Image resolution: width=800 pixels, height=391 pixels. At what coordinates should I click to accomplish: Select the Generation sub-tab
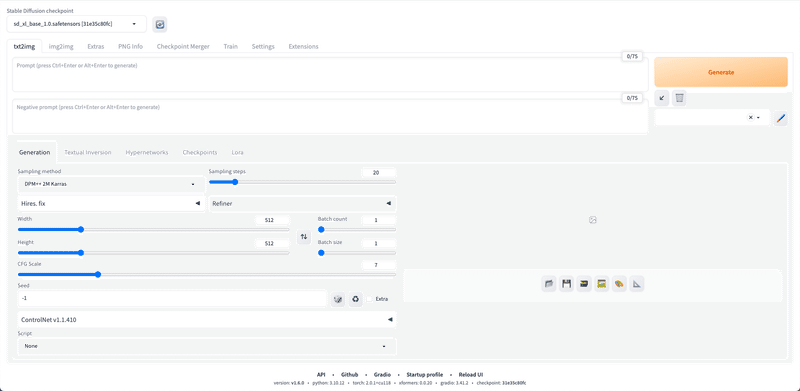(x=35, y=153)
